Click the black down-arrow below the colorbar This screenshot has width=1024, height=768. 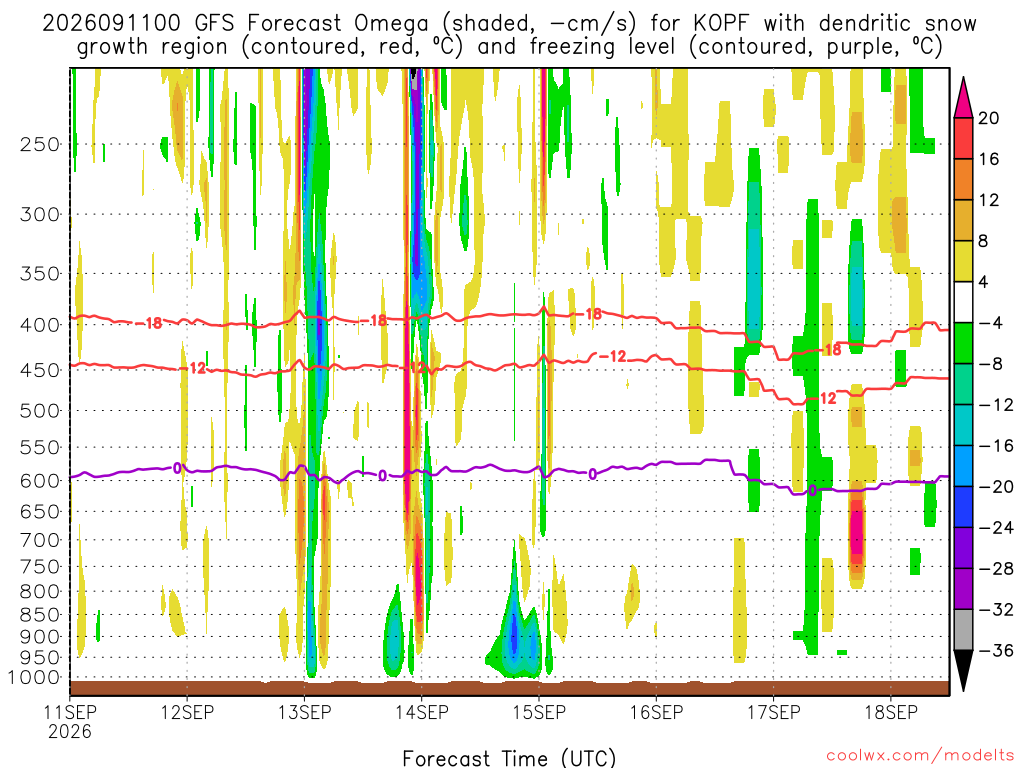(963, 671)
